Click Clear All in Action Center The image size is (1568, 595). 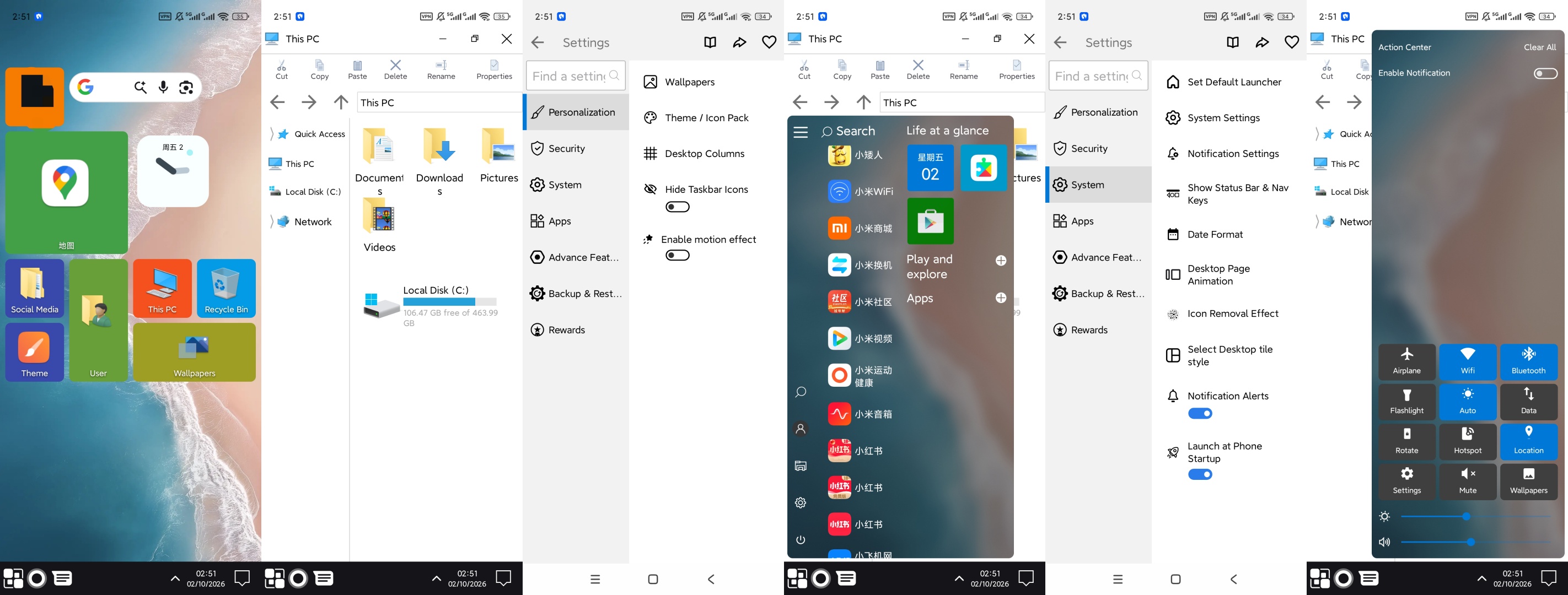1539,47
